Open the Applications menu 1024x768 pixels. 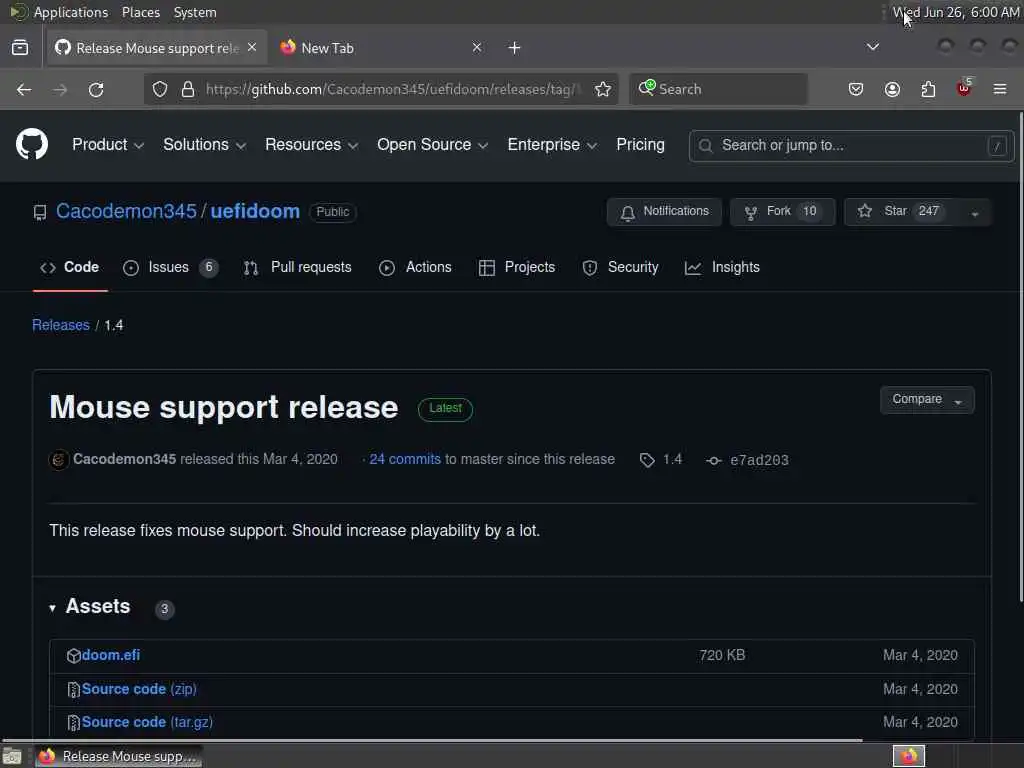[x=71, y=12]
